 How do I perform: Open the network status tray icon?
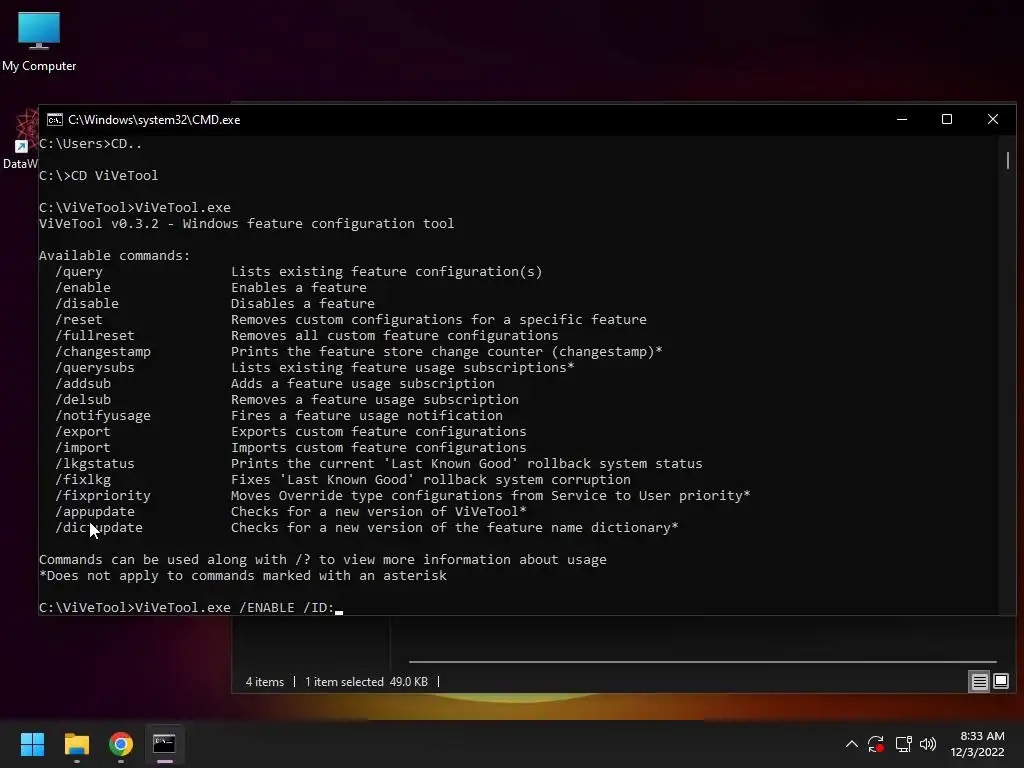(903, 744)
